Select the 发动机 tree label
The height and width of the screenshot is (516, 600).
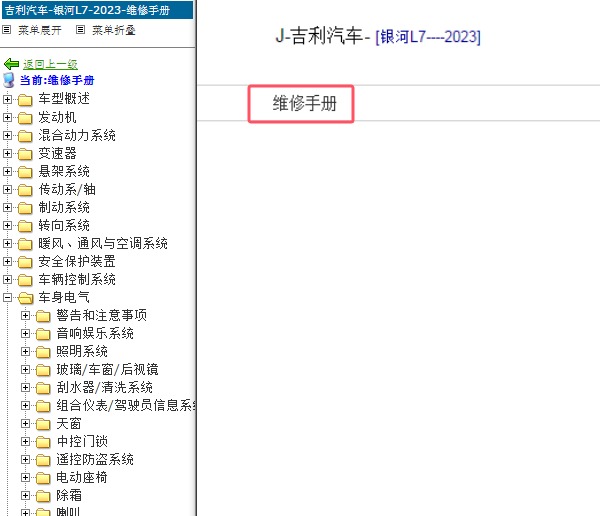pos(57,117)
